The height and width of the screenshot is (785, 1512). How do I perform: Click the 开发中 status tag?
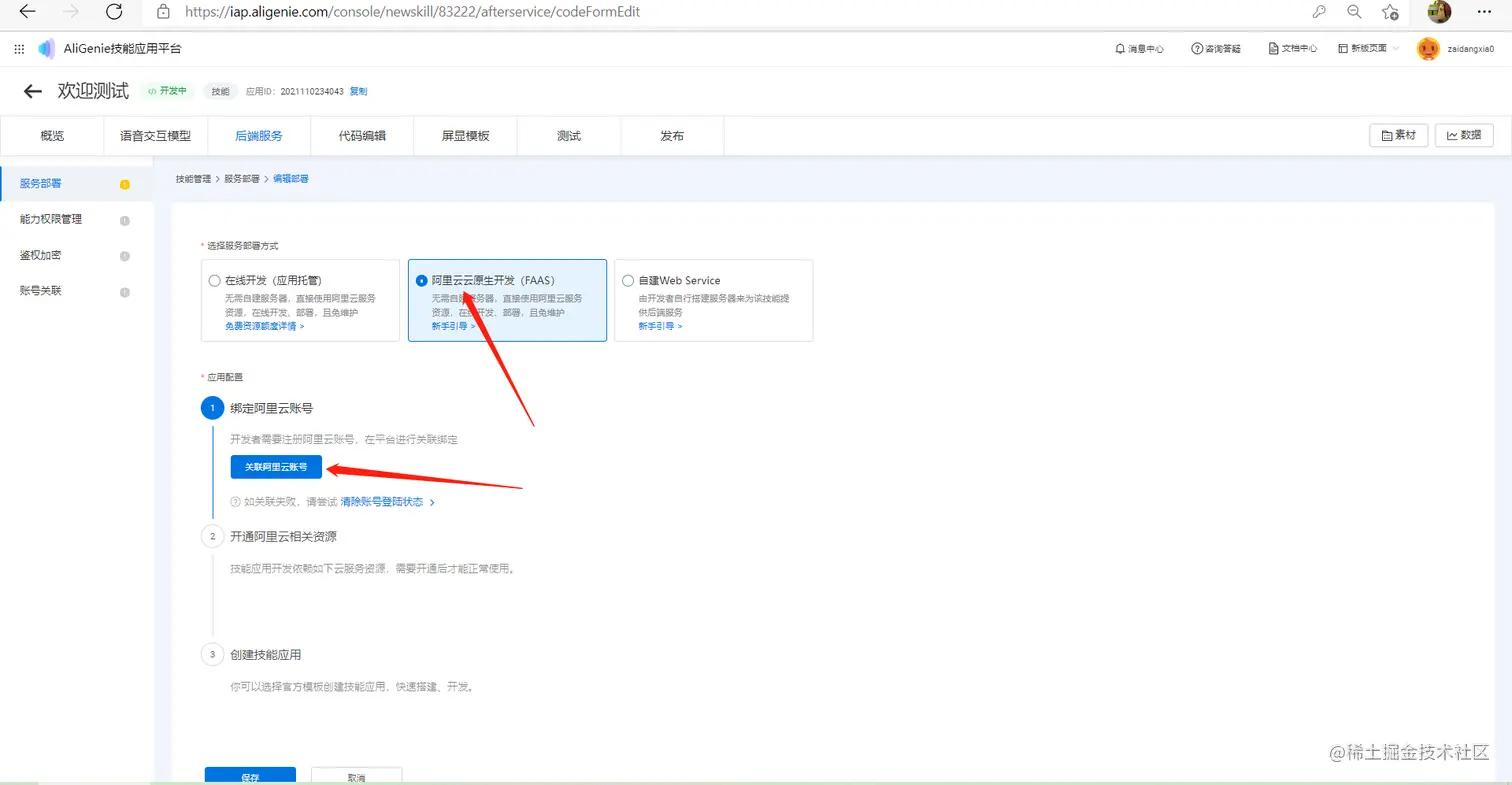(167, 91)
